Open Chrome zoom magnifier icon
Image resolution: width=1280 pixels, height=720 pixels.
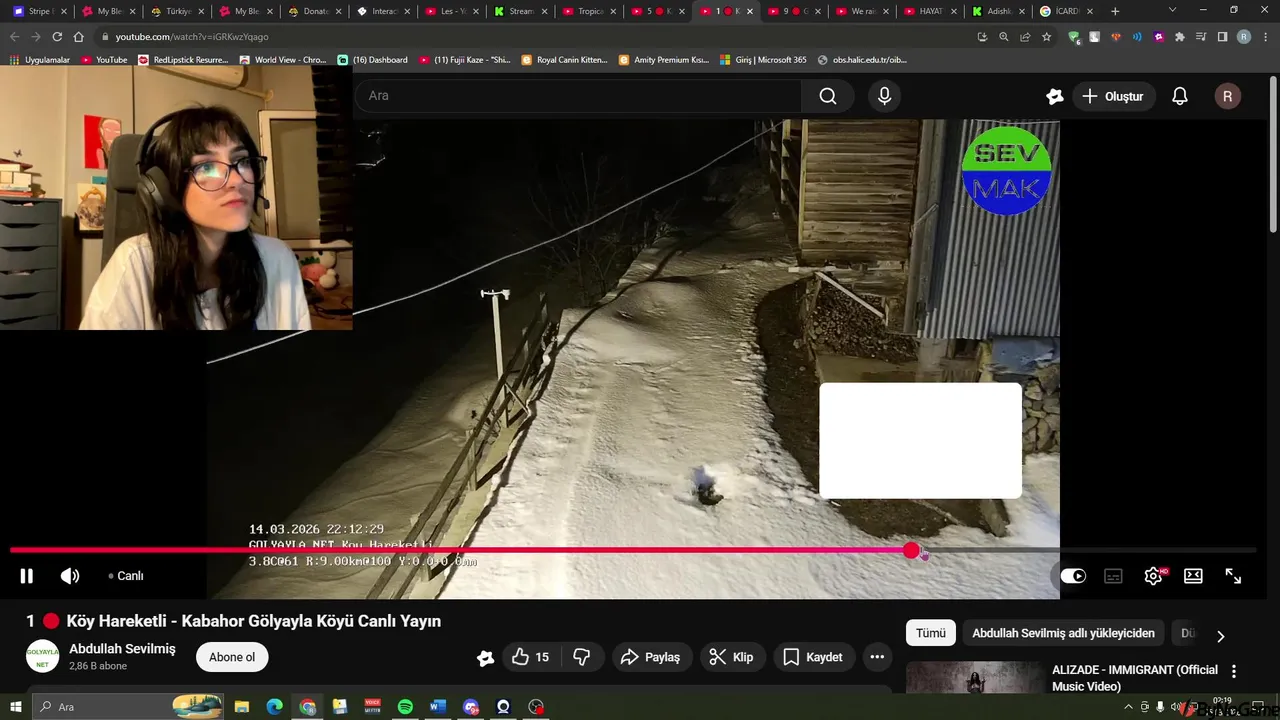[x=1004, y=37]
